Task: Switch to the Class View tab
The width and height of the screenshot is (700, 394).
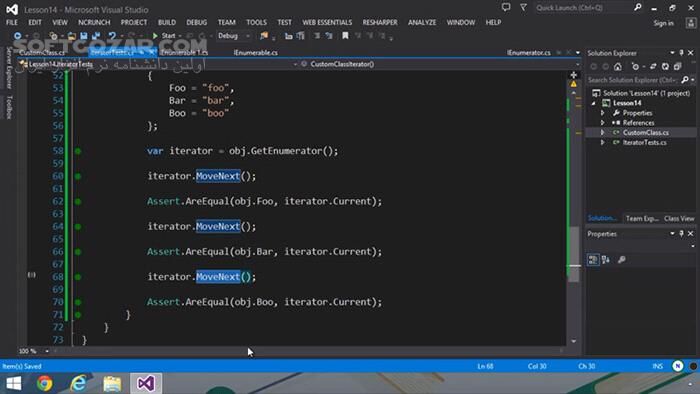Action: click(679, 219)
